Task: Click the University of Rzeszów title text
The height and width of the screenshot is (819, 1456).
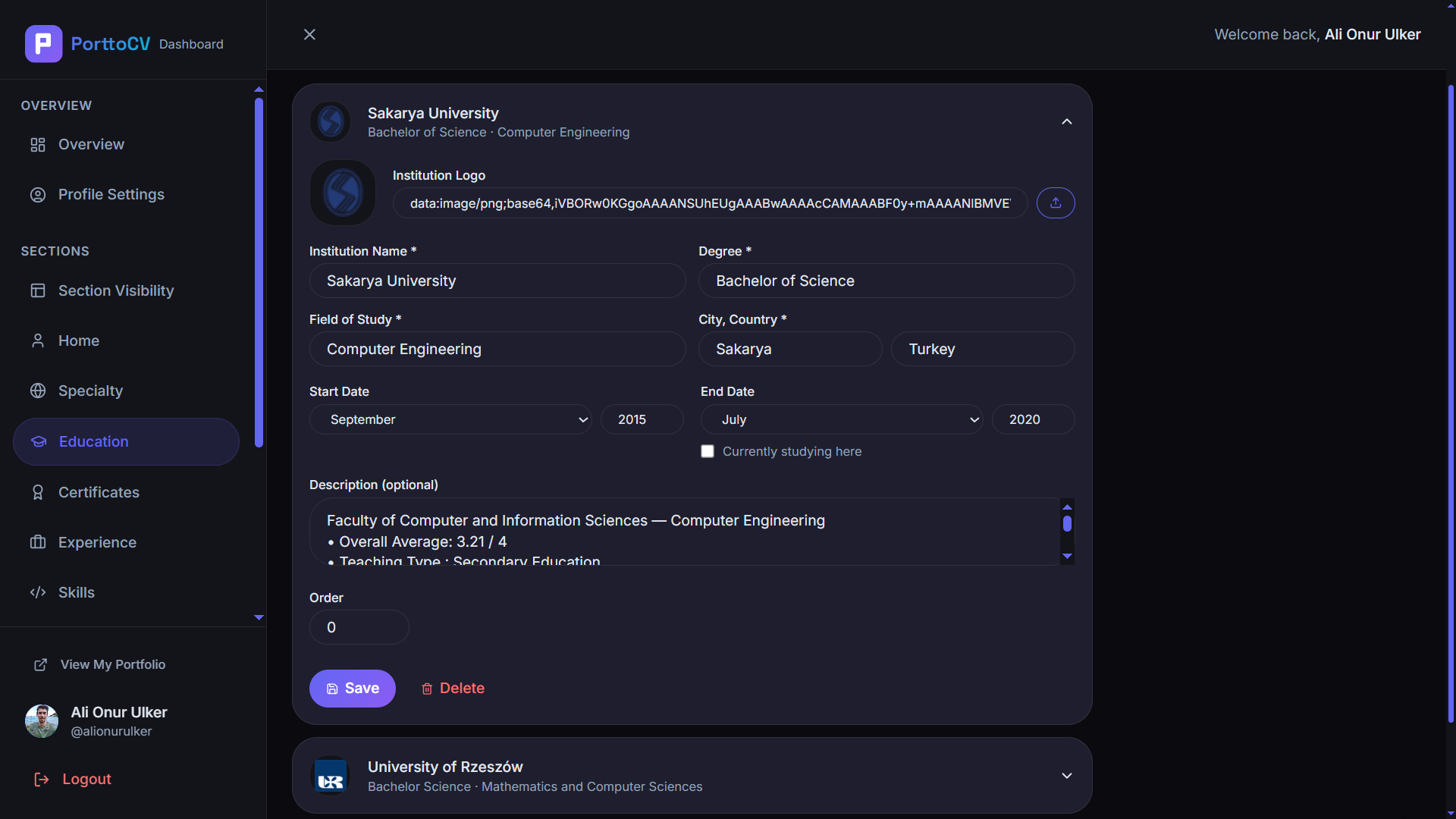Action: pyautogui.click(x=445, y=767)
